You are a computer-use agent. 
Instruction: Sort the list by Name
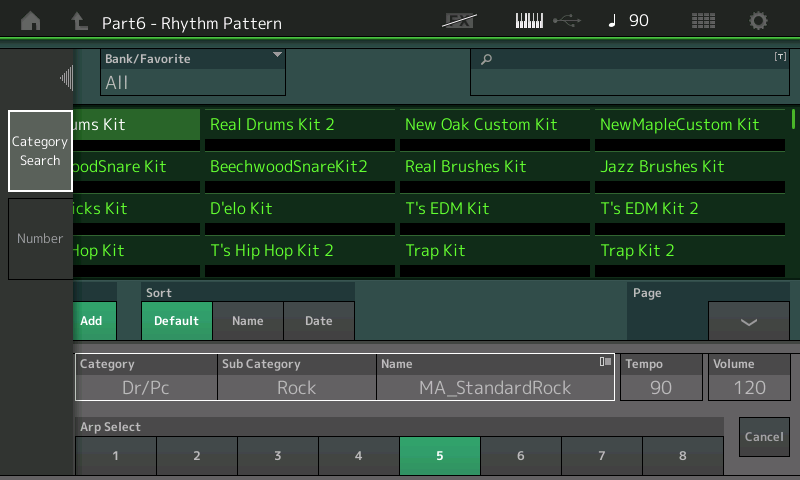click(247, 321)
